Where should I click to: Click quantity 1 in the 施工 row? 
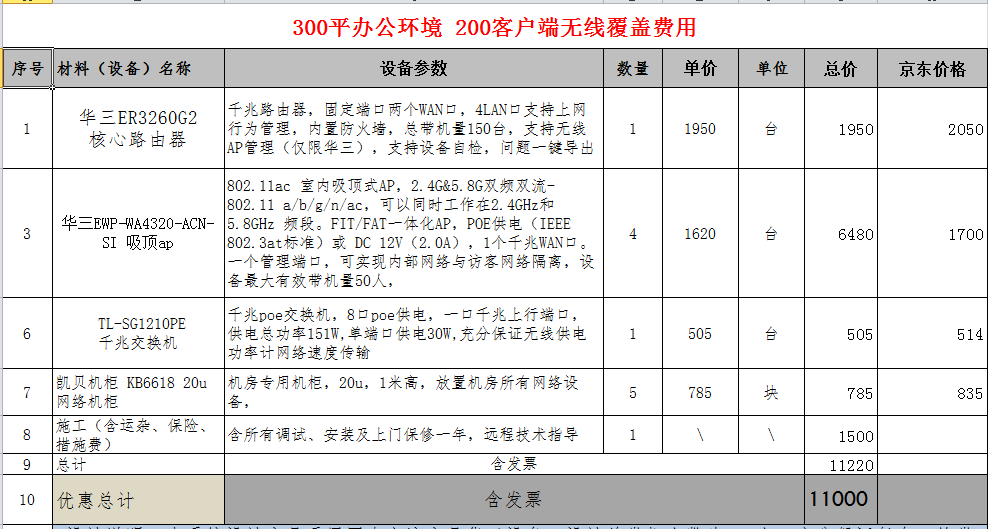[633, 435]
